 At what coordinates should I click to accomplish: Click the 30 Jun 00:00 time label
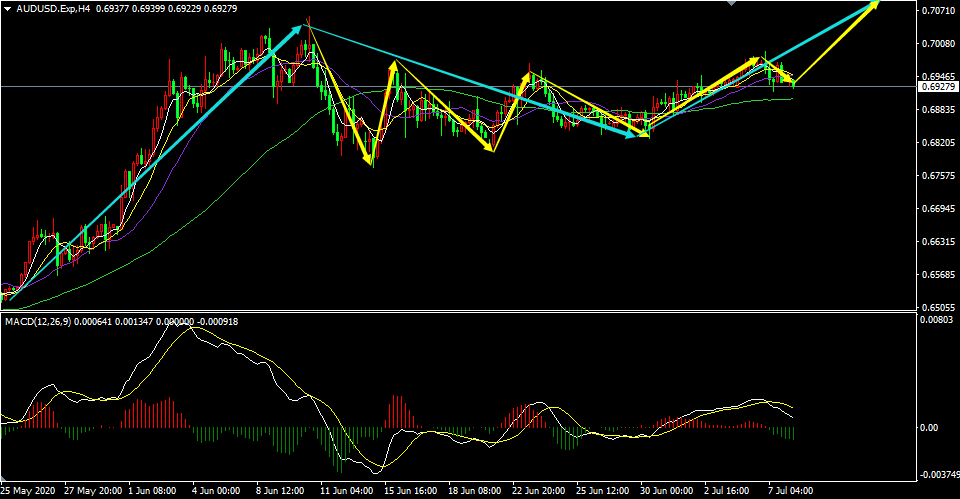coord(666,491)
